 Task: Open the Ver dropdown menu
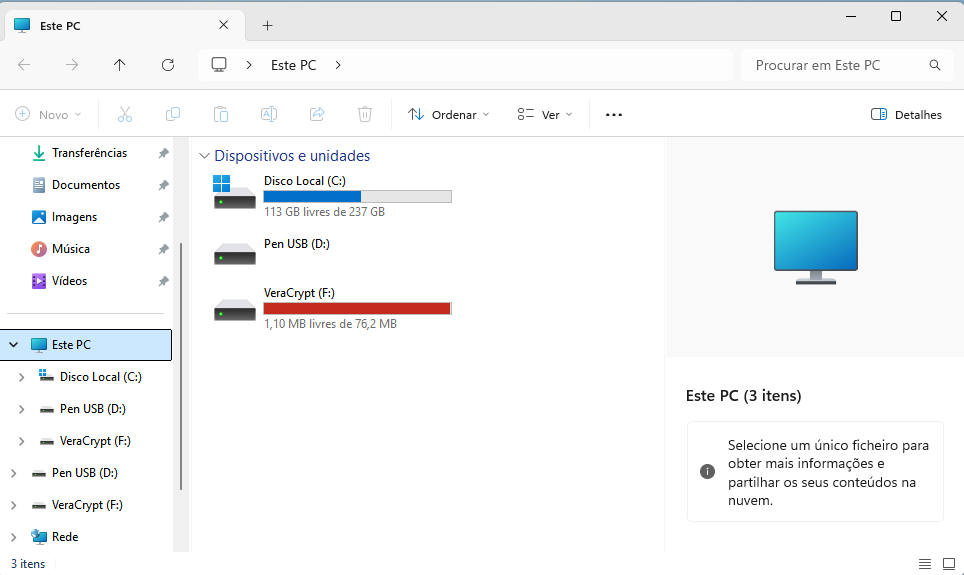pos(545,115)
